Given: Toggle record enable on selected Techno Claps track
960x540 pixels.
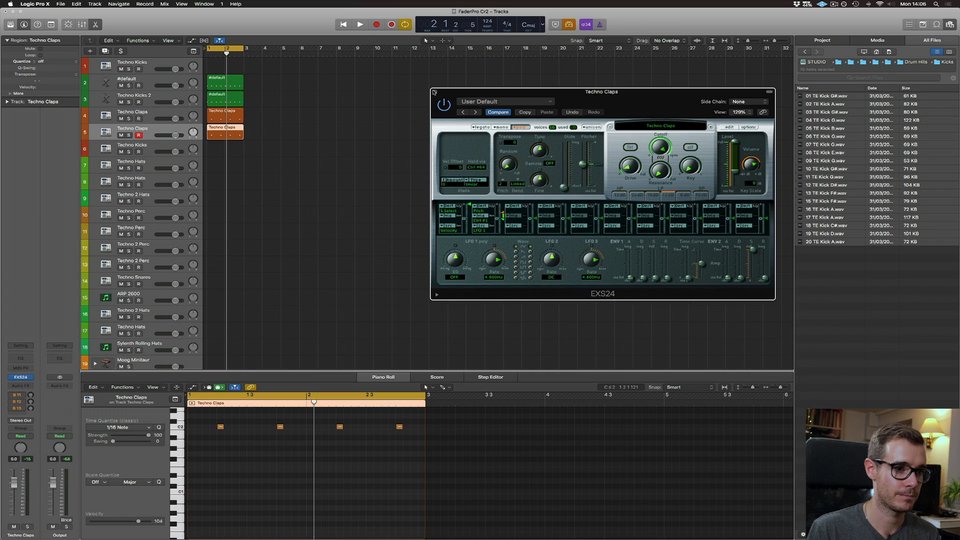Looking at the screenshot, I should [x=138, y=135].
